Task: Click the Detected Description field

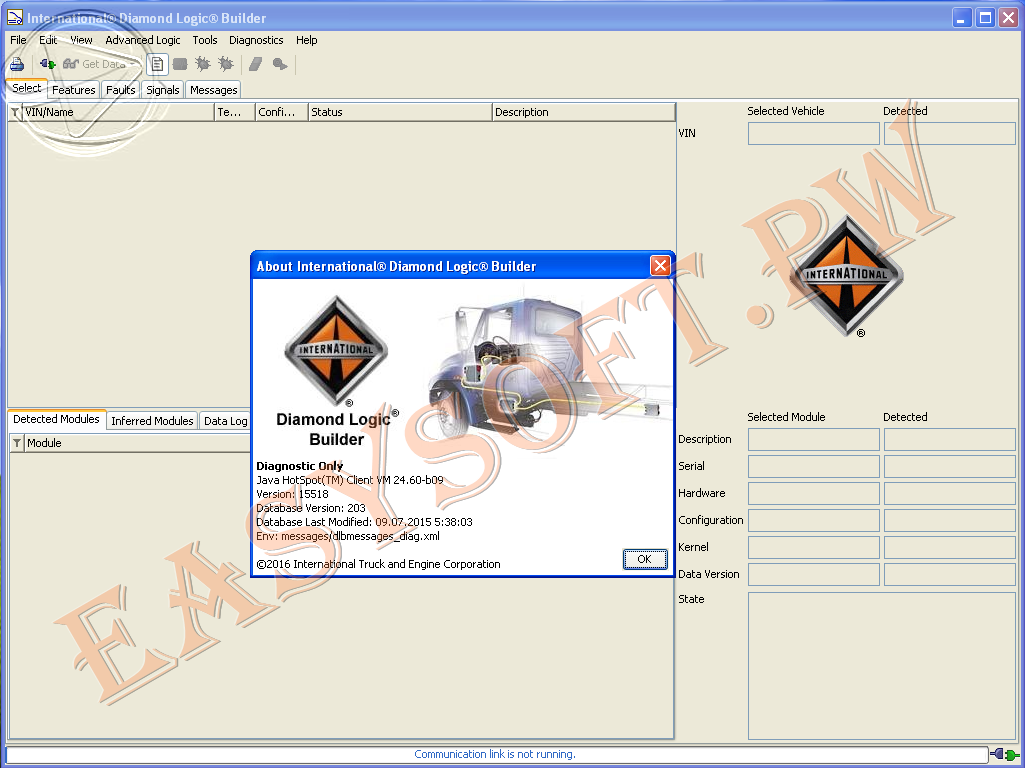Action: (950, 439)
